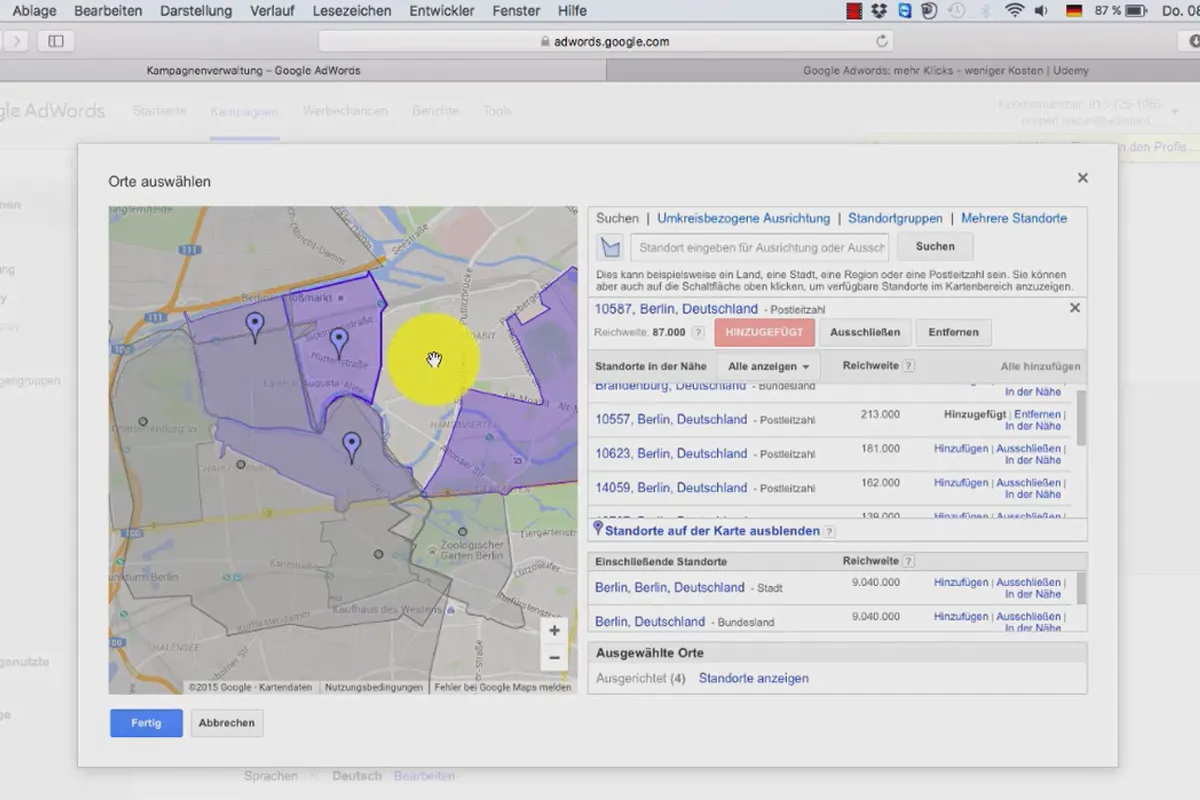This screenshot has width=1200, height=800.
Task: Click the blue Fertig button
Action: 146,723
